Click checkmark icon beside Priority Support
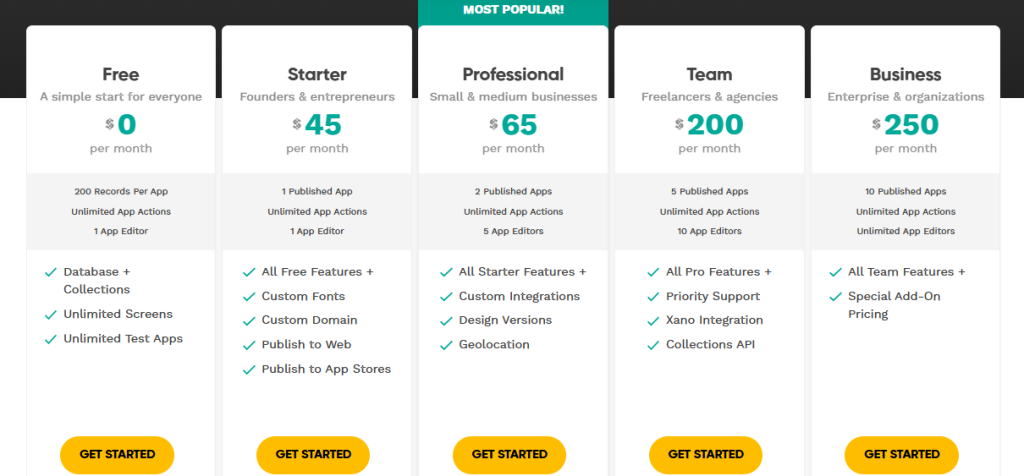This screenshot has height=476, width=1024. click(651, 297)
